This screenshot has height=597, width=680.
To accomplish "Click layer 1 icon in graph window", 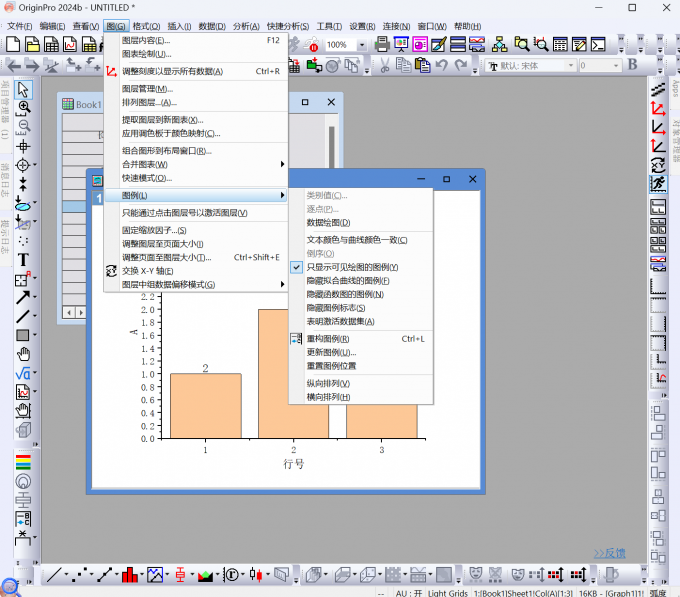I will [x=98, y=198].
